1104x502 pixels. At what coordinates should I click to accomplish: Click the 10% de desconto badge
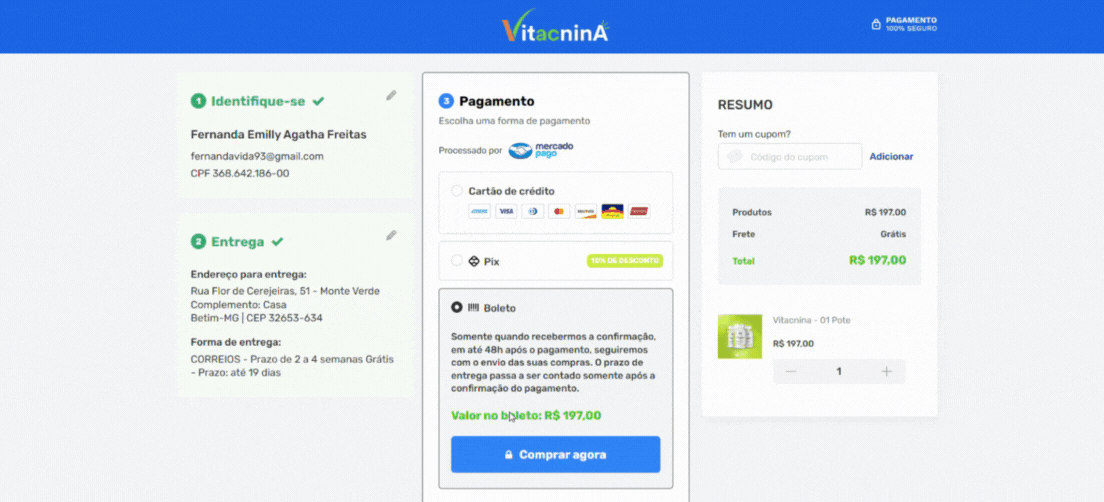point(625,261)
